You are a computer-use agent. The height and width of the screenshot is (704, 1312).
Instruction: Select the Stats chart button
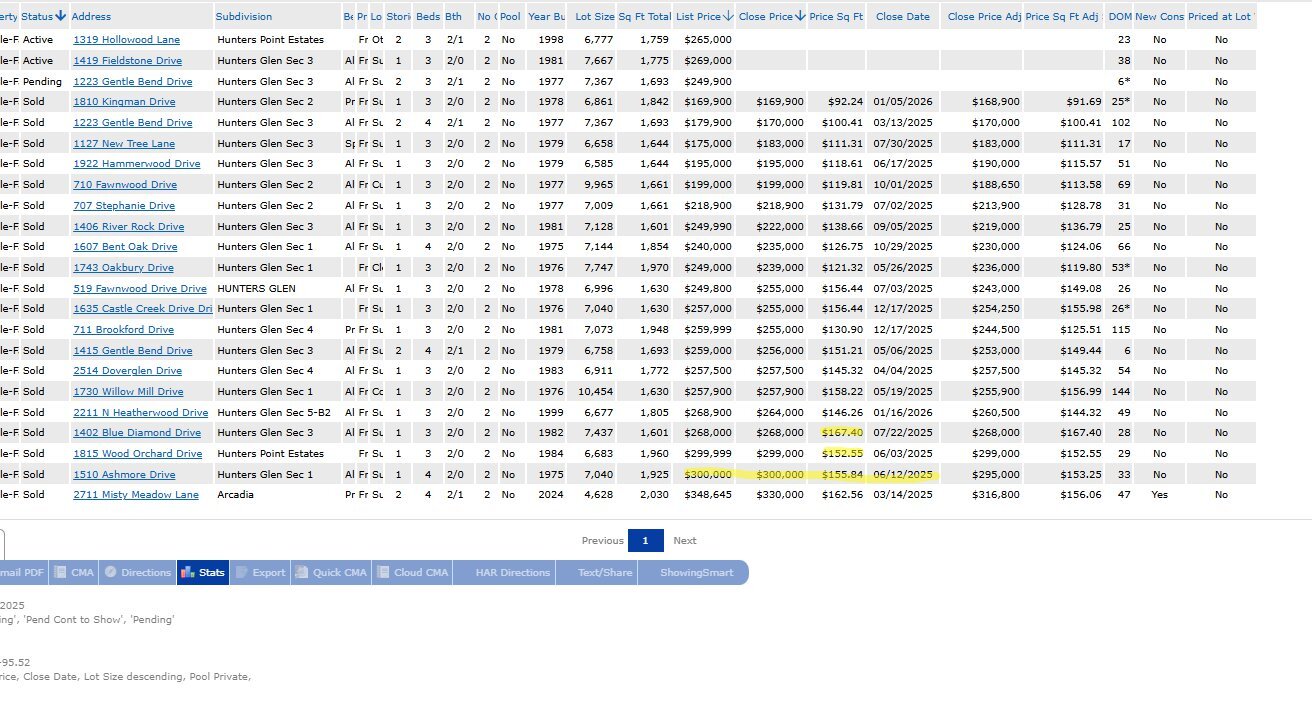click(203, 573)
